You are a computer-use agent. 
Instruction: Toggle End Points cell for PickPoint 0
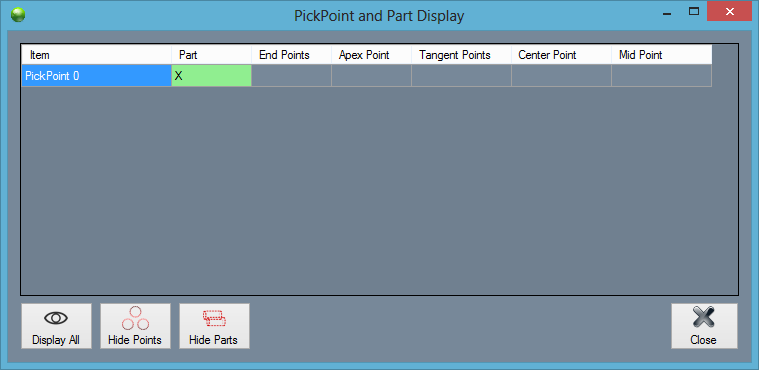[291, 76]
